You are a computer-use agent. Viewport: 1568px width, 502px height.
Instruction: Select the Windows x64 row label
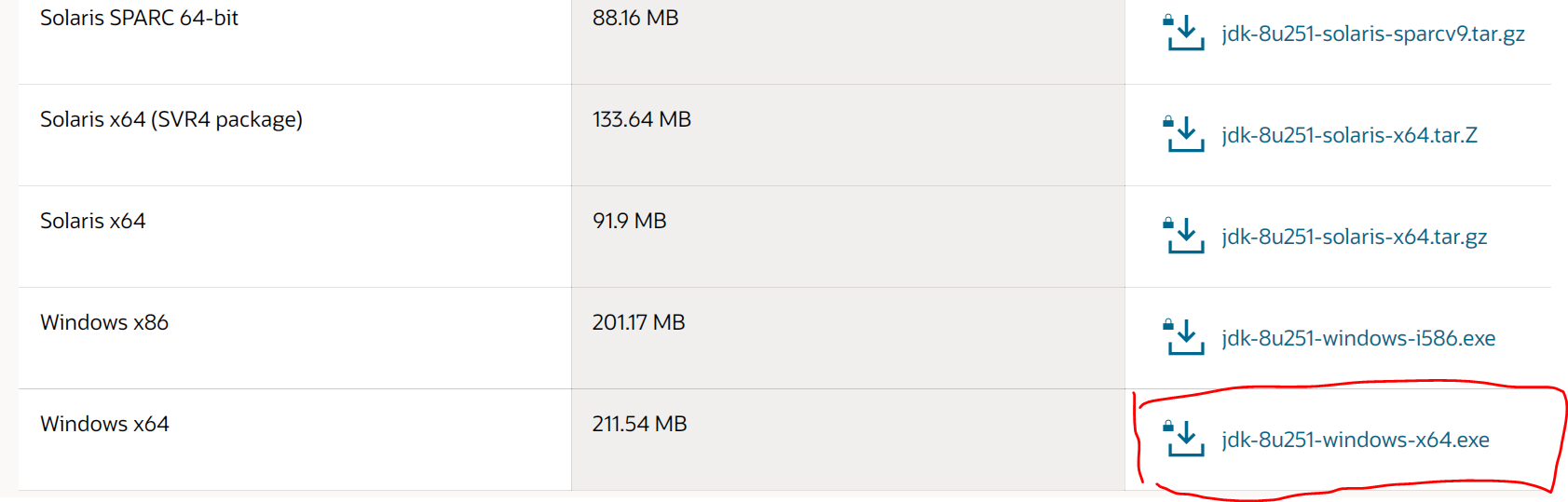point(104,424)
